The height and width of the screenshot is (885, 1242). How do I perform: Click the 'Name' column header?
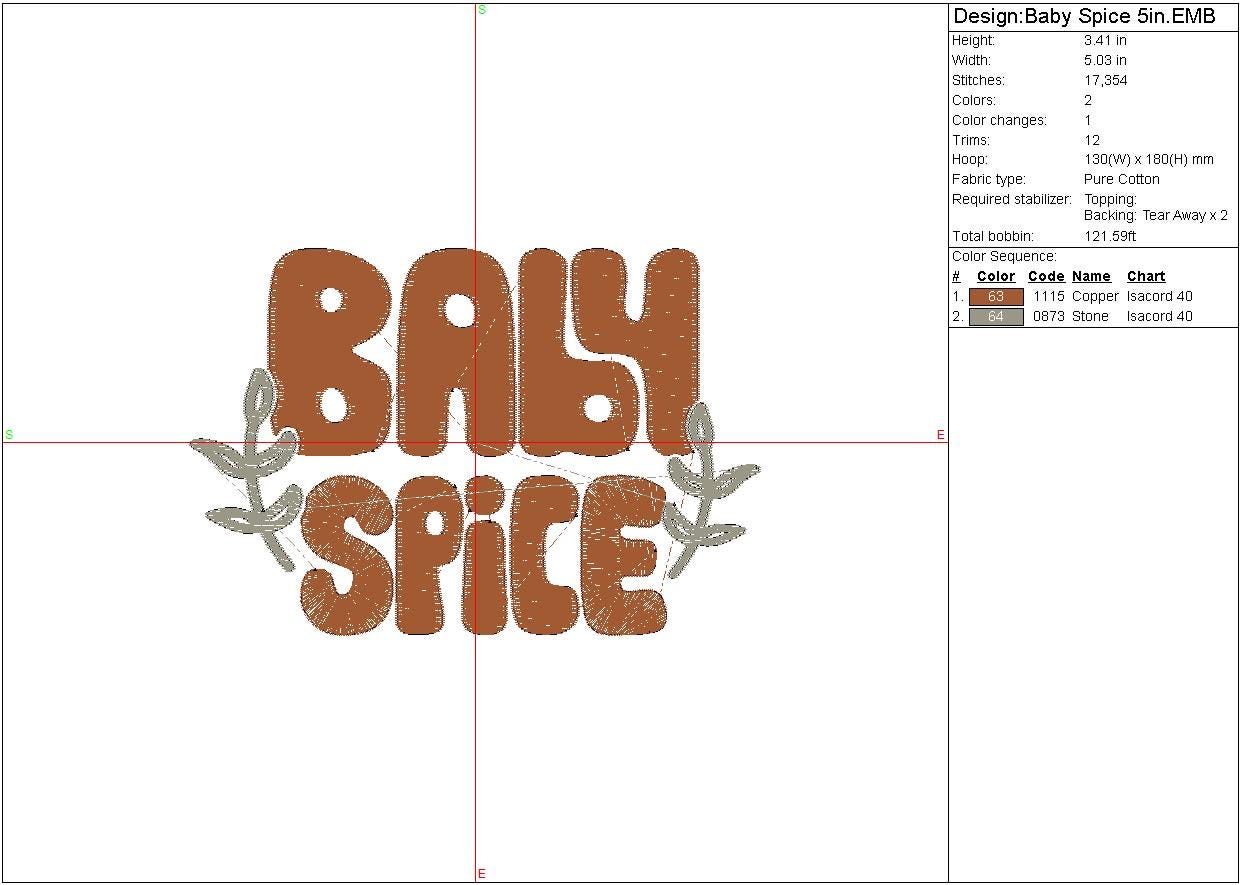[x=1091, y=277]
